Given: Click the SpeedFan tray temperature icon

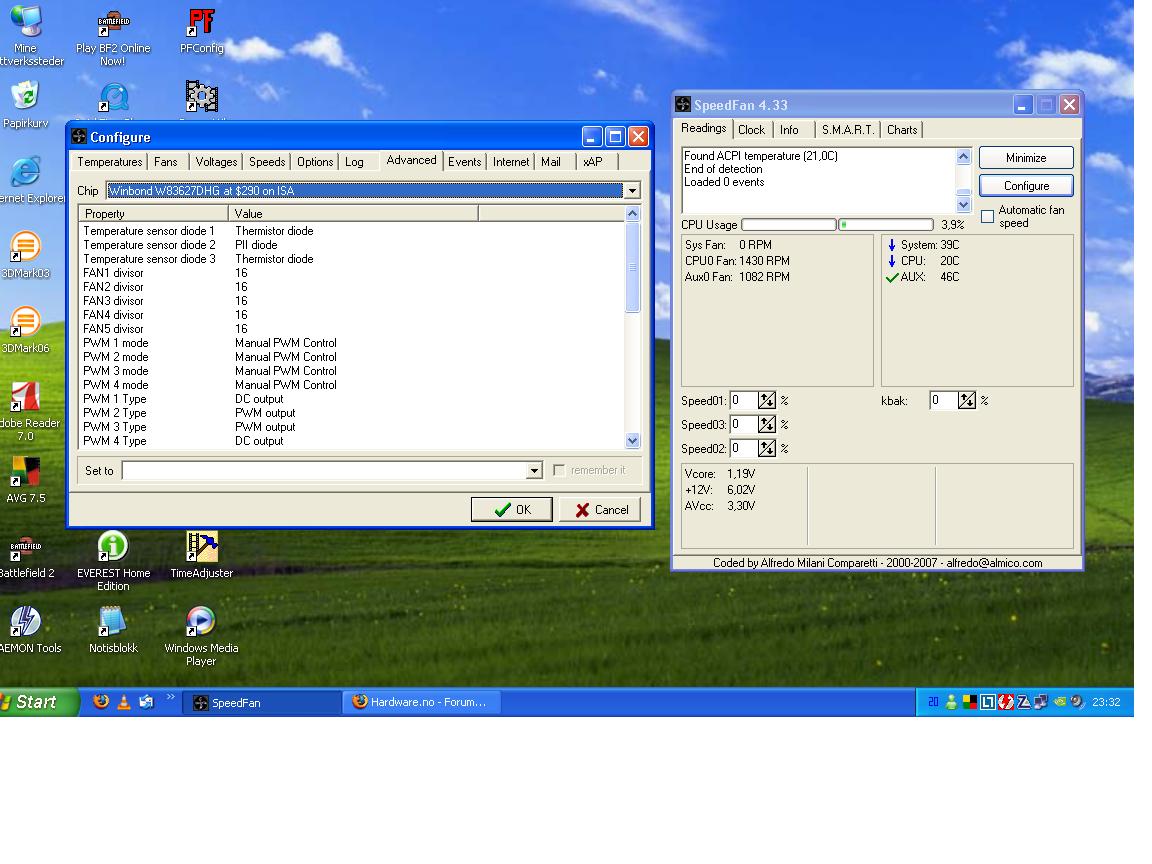Looking at the screenshot, I should (933, 702).
